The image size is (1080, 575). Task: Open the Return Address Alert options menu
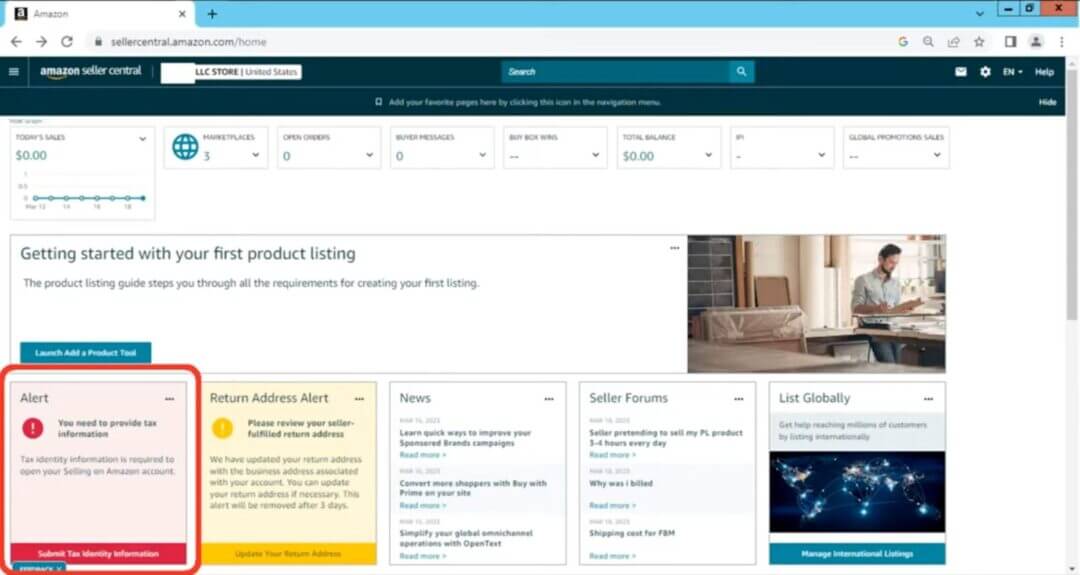coord(359,399)
